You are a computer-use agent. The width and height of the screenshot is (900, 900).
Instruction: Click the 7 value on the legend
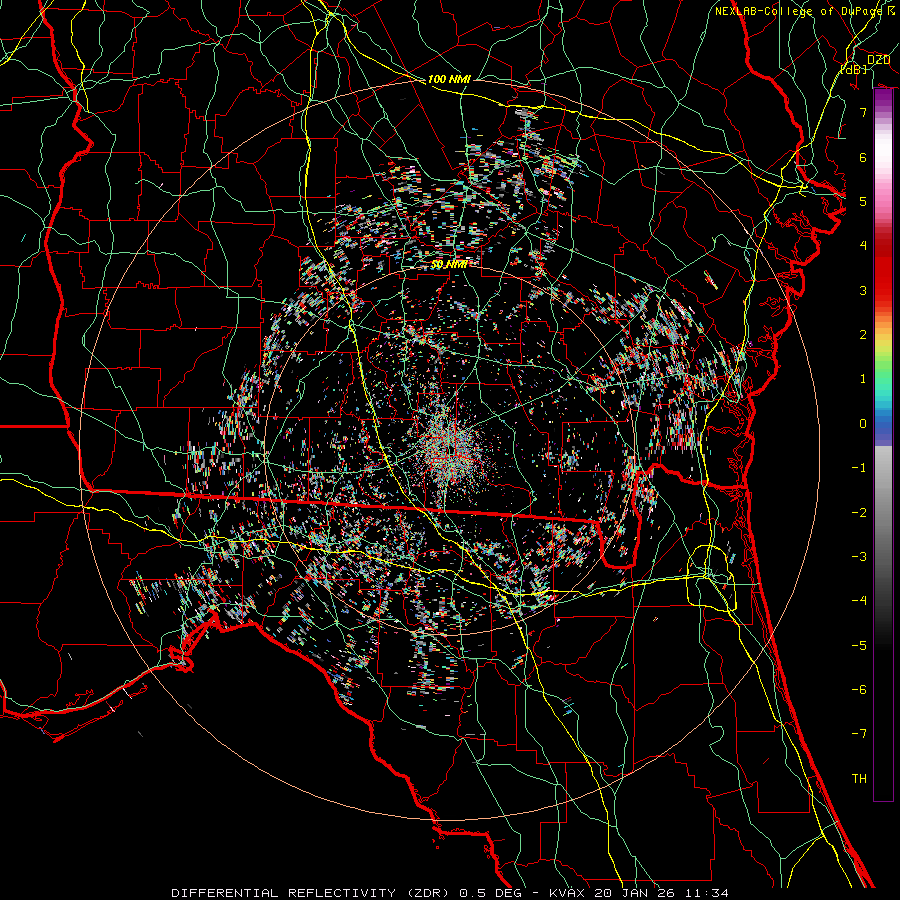tap(863, 112)
